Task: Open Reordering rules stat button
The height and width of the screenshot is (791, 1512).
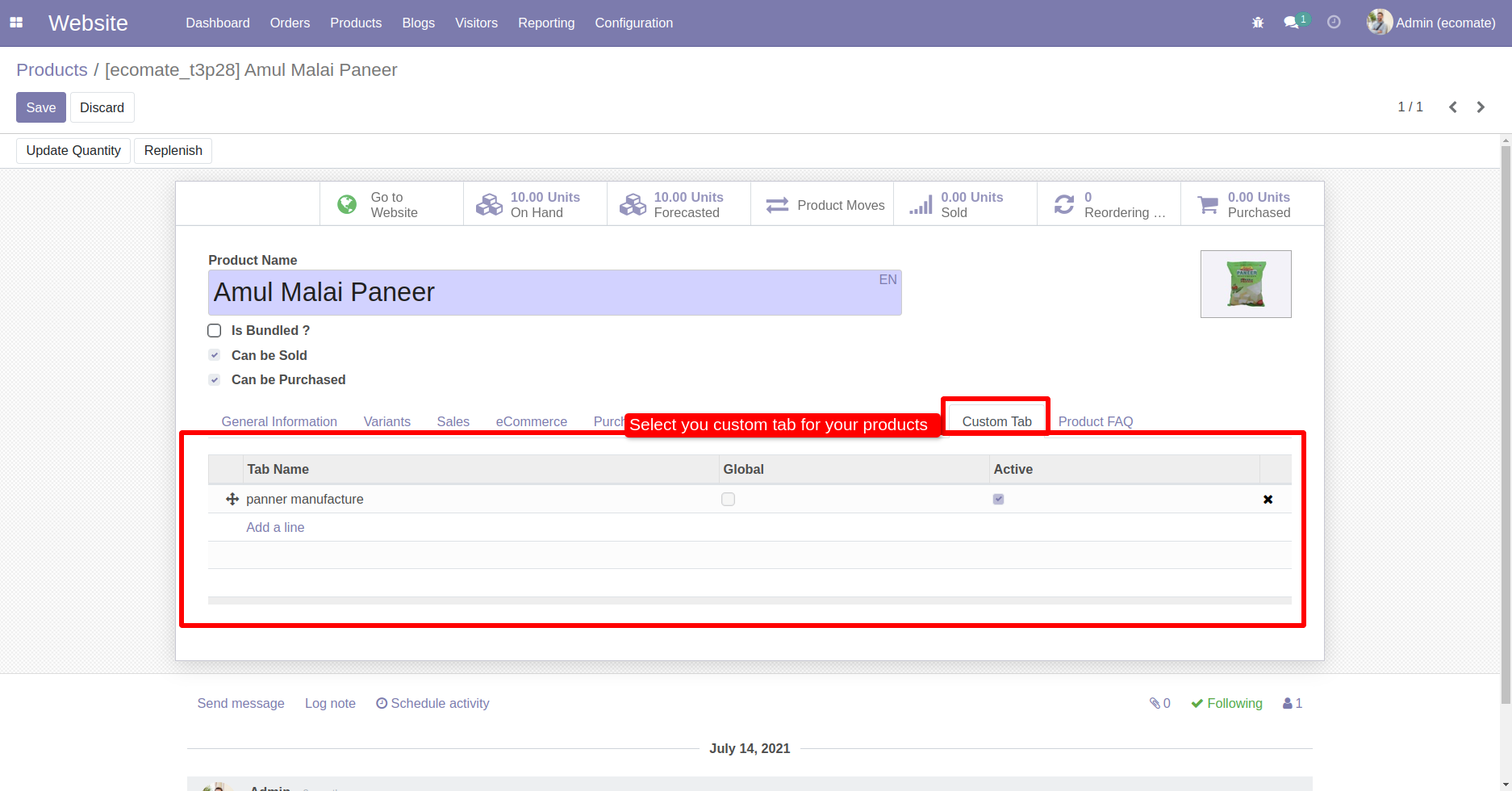Action: [1109, 204]
